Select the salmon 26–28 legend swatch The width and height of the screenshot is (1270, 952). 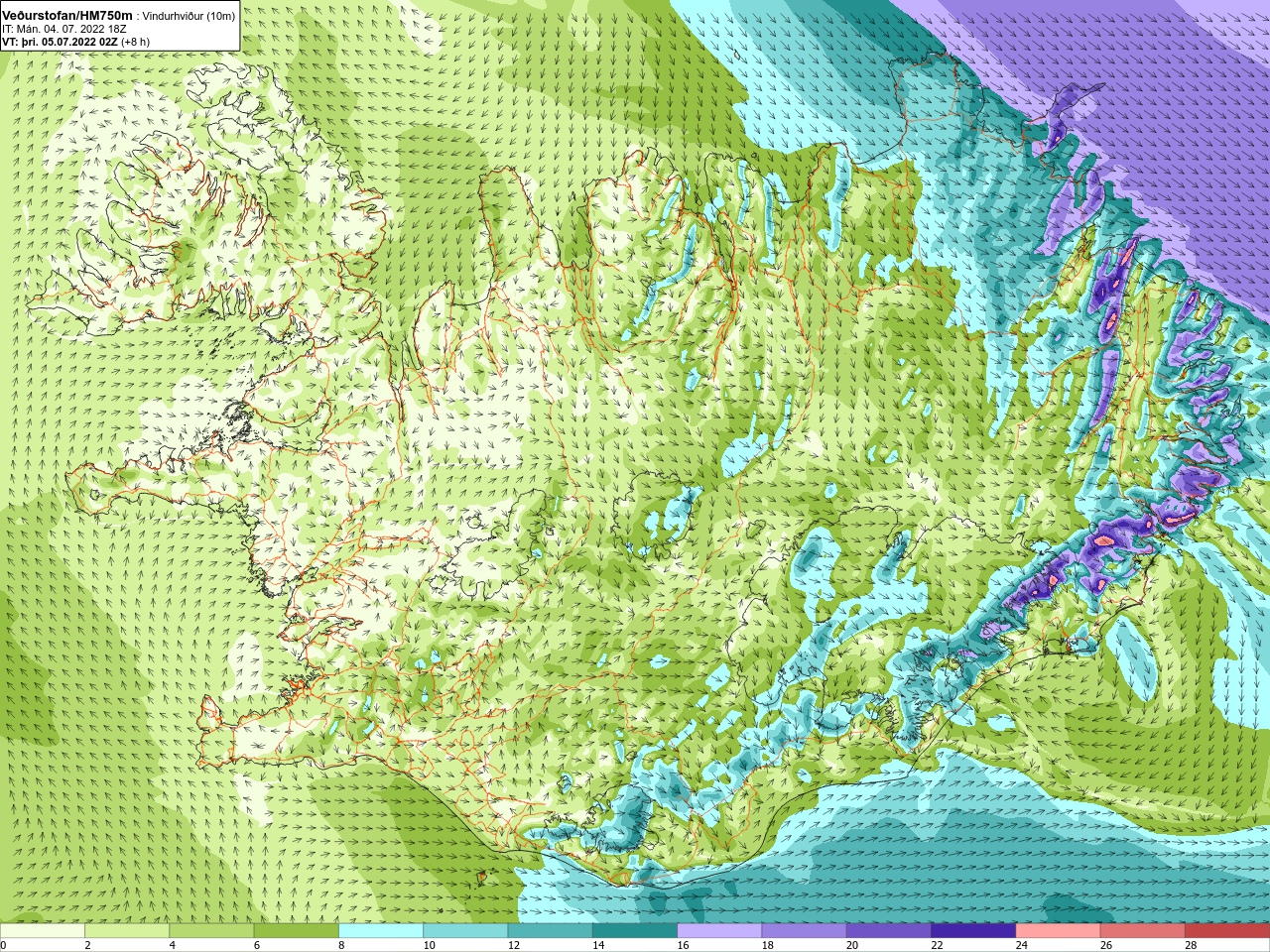coord(1143,931)
